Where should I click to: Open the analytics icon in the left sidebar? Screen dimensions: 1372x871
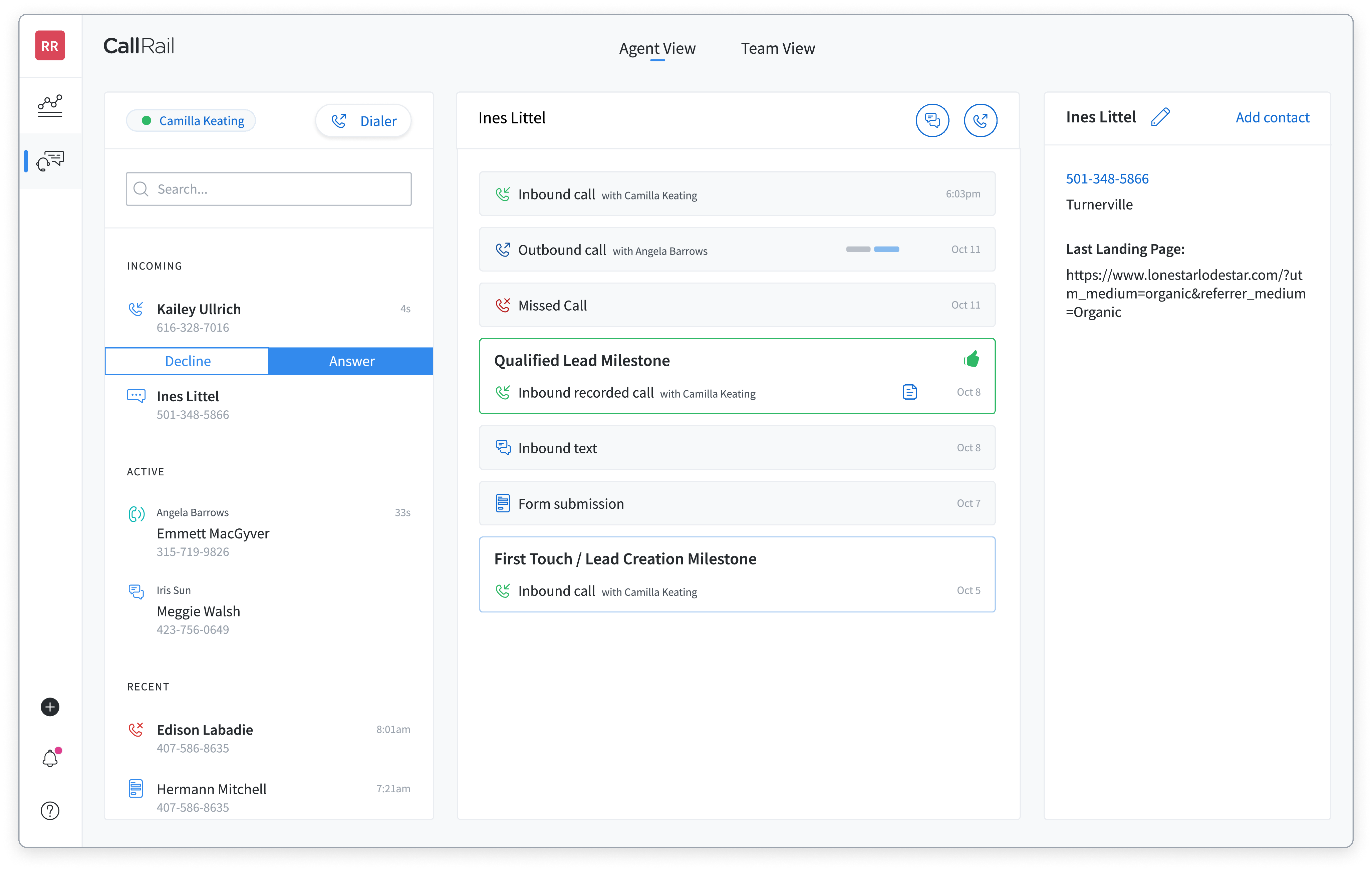pyautogui.click(x=50, y=105)
